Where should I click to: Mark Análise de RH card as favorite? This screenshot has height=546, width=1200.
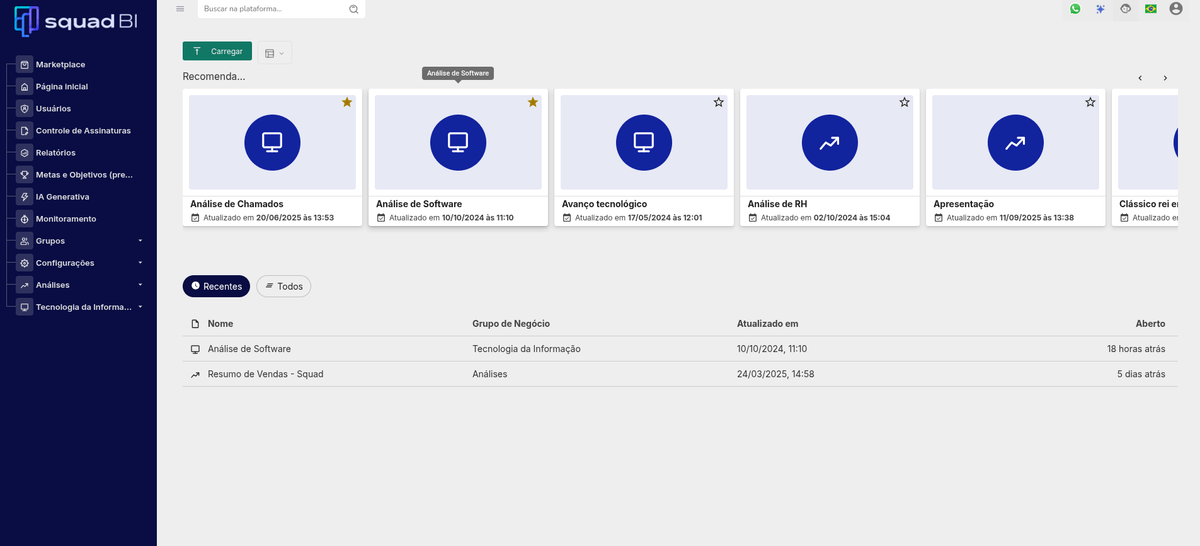pyautogui.click(x=904, y=102)
